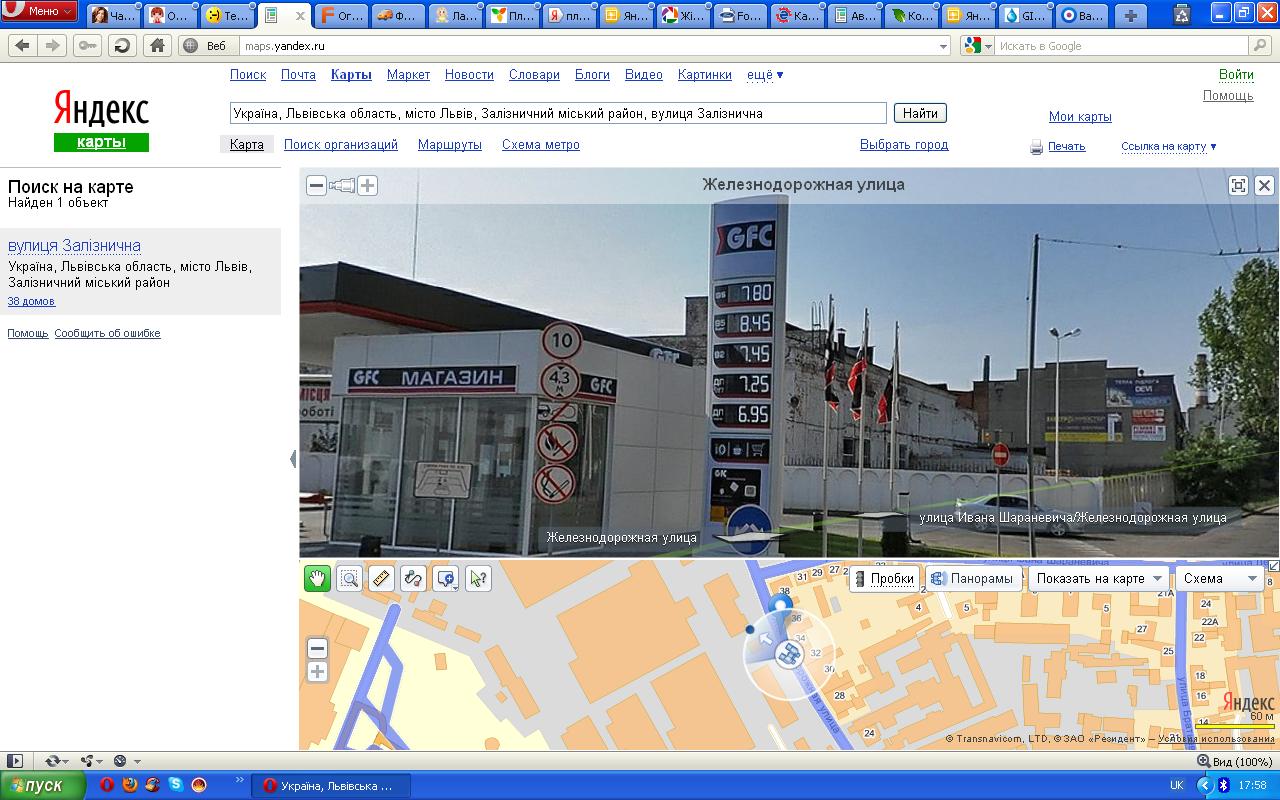Open the Вид (100%) zoom dropdown
The image size is (1280, 800).
(x=1234, y=761)
